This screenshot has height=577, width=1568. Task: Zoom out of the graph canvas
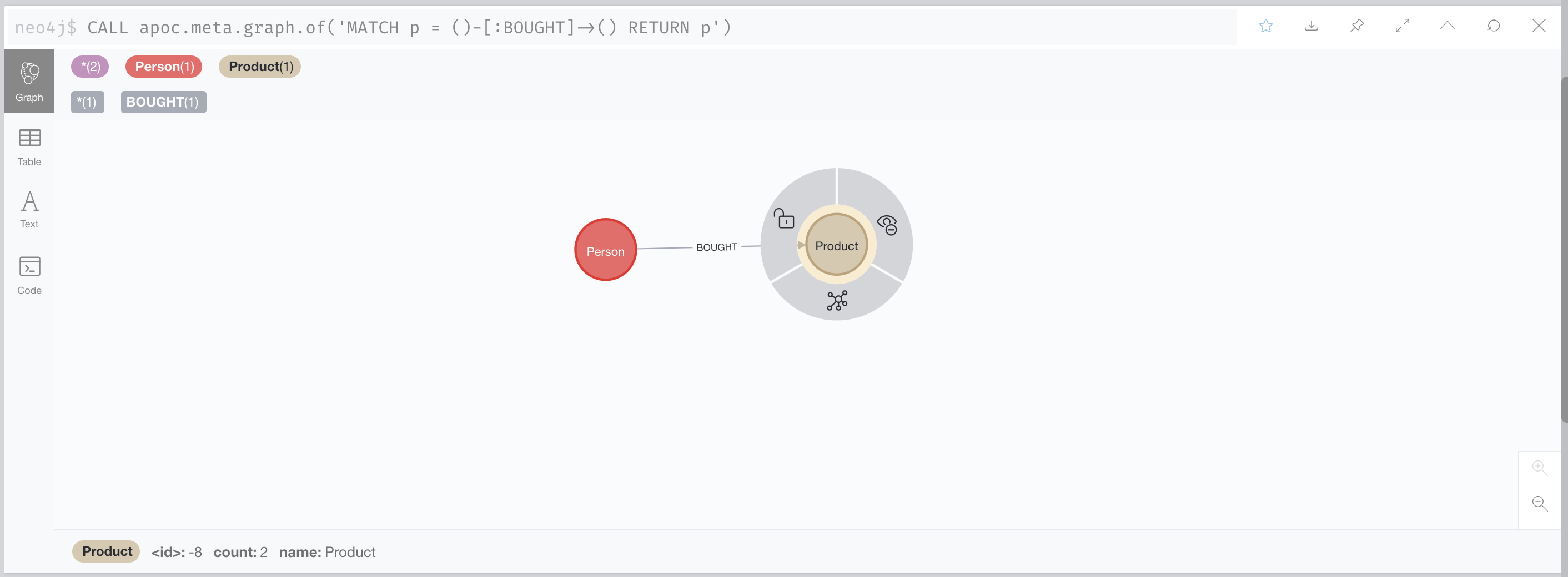pos(1539,503)
